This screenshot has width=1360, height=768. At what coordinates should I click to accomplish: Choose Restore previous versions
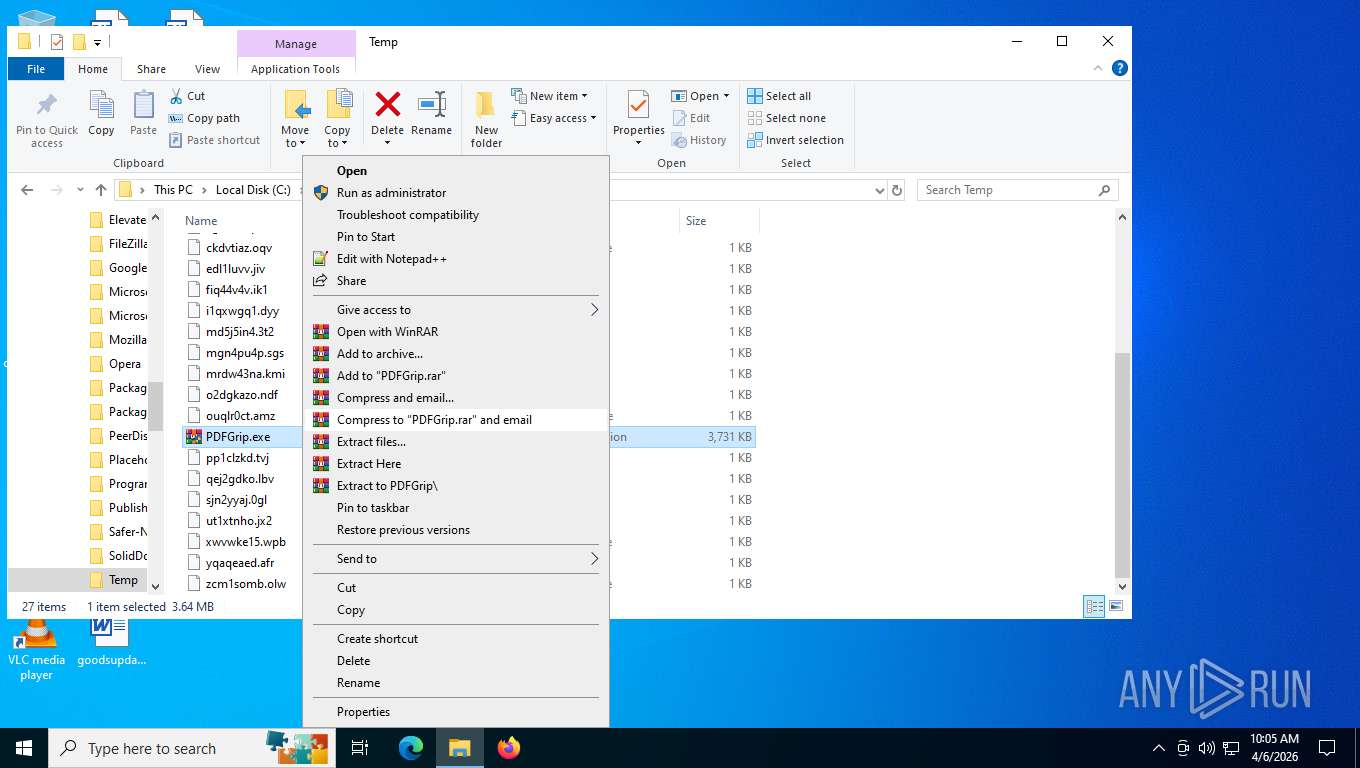click(x=456, y=530)
